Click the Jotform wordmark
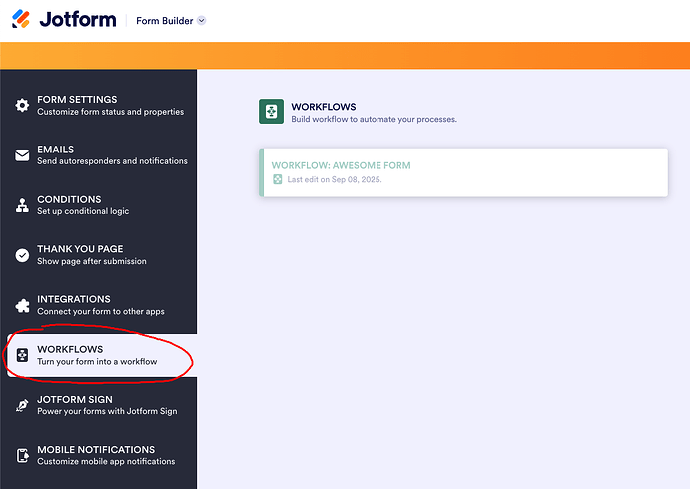The width and height of the screenshot is (690, 489). click(78, 19)
